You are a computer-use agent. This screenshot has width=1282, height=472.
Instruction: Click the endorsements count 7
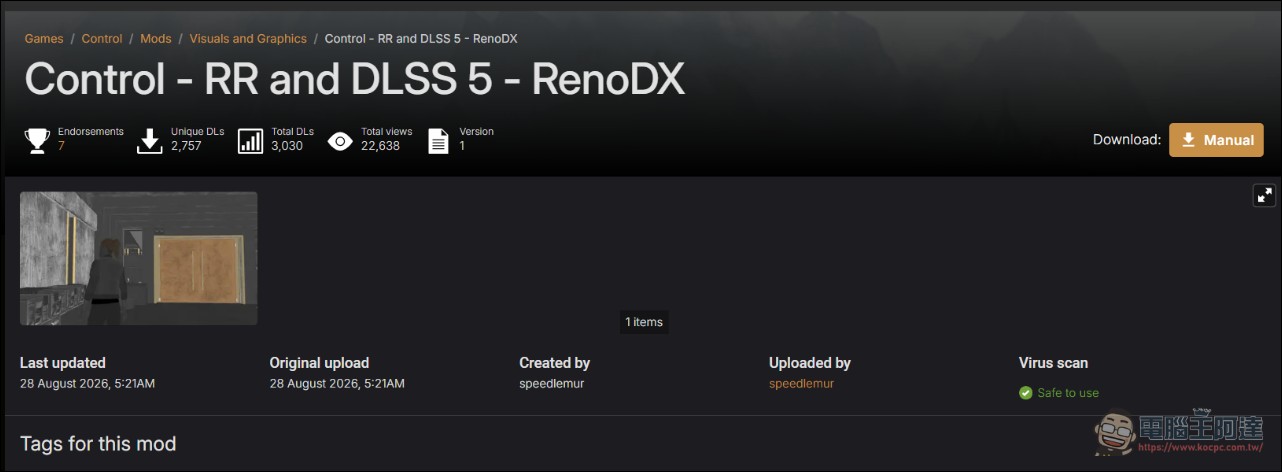[x=61, y=146]
